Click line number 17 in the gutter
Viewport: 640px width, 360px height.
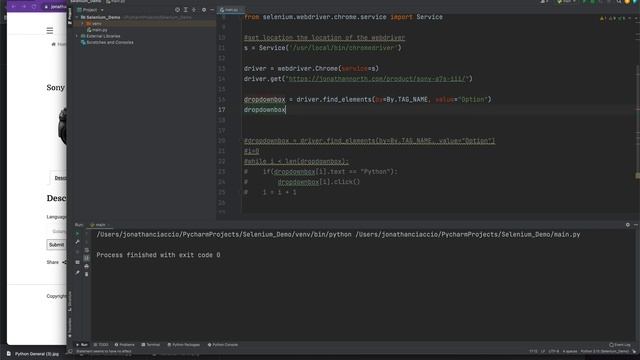[222, 110]
